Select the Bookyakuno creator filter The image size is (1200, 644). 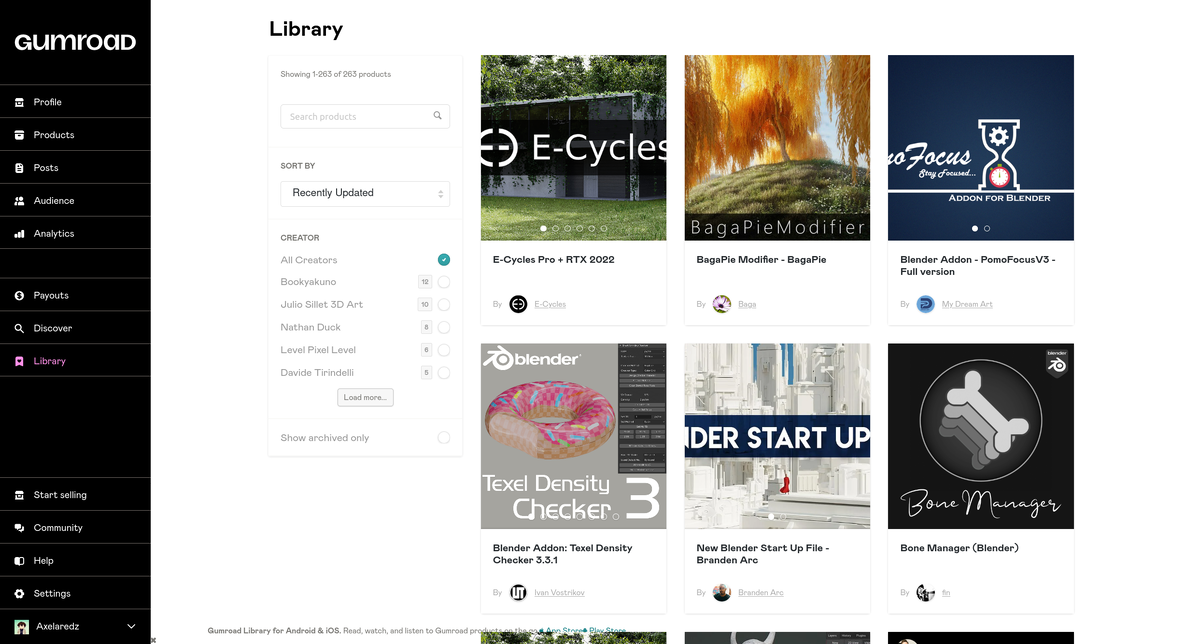click(x=444, y=282)
